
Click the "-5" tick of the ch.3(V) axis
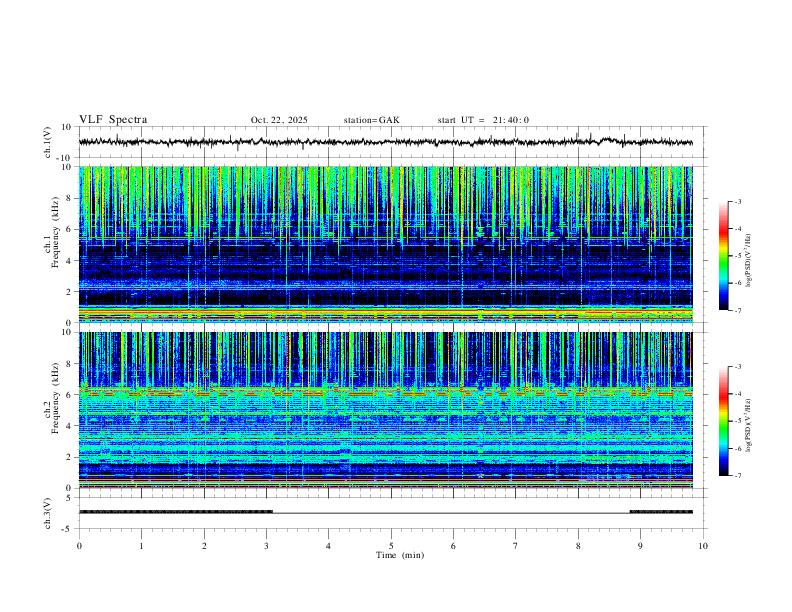(x=68, y=529)
